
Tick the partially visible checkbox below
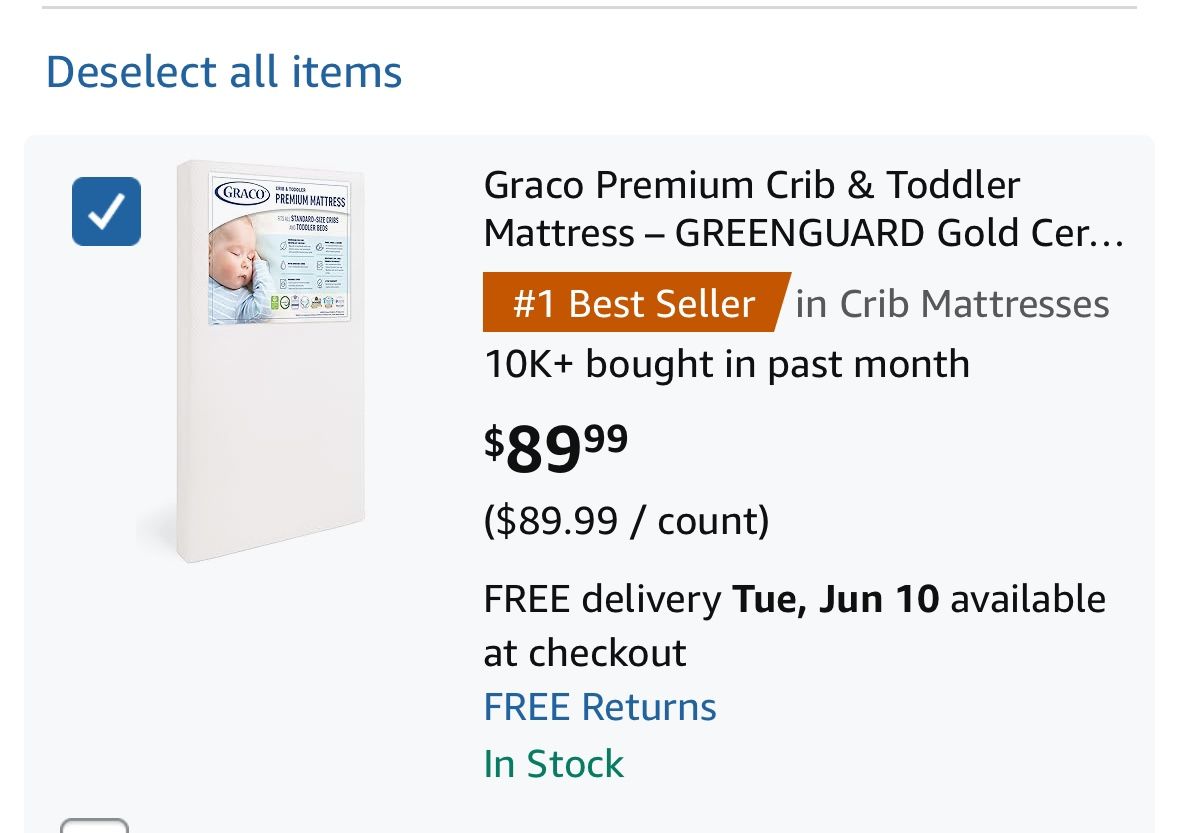pos(94,826)
